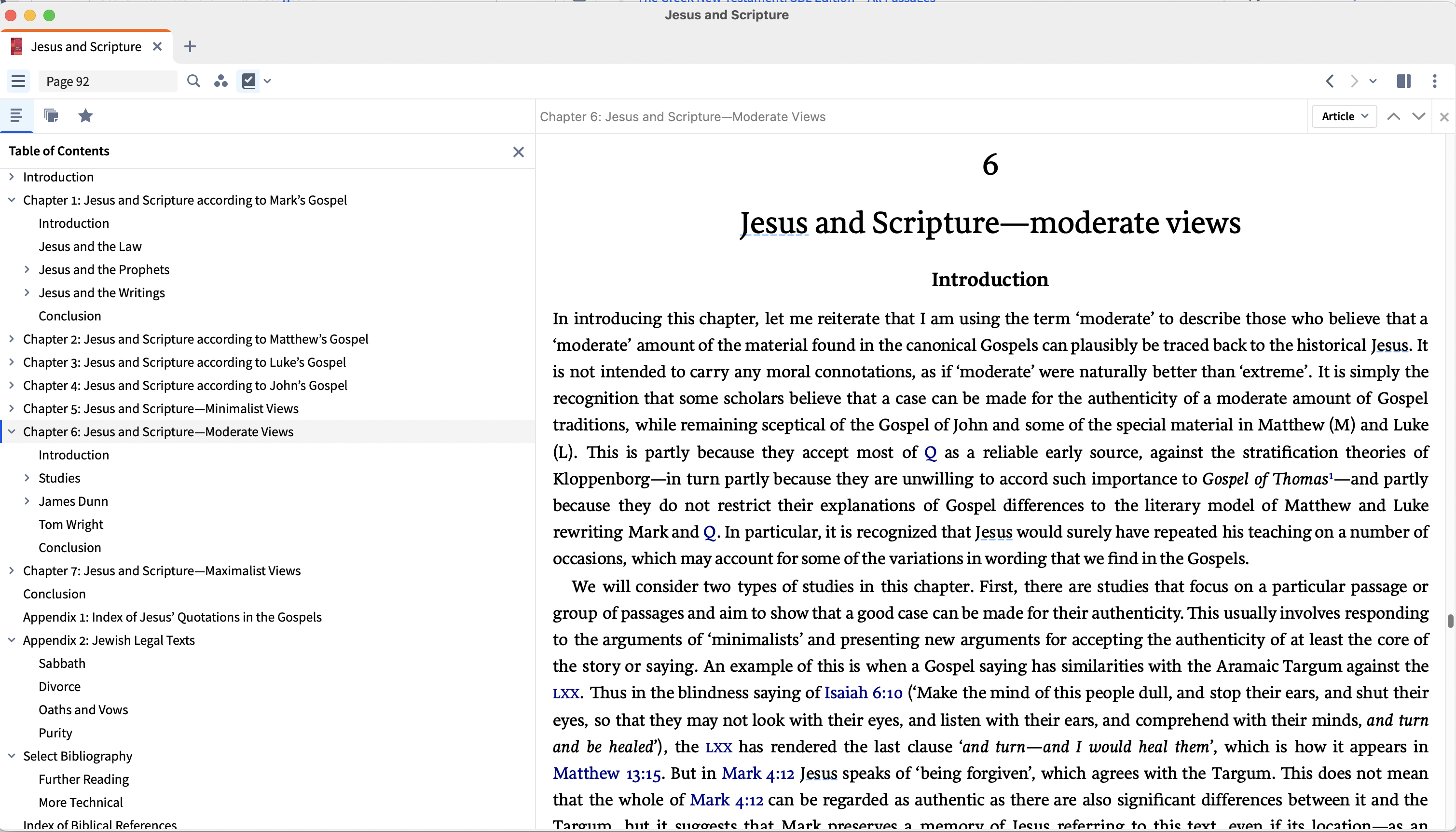This screenshot has height=832, width=1456.
Task: Click the Jesus link in chapter title
Action: point(773,223)
